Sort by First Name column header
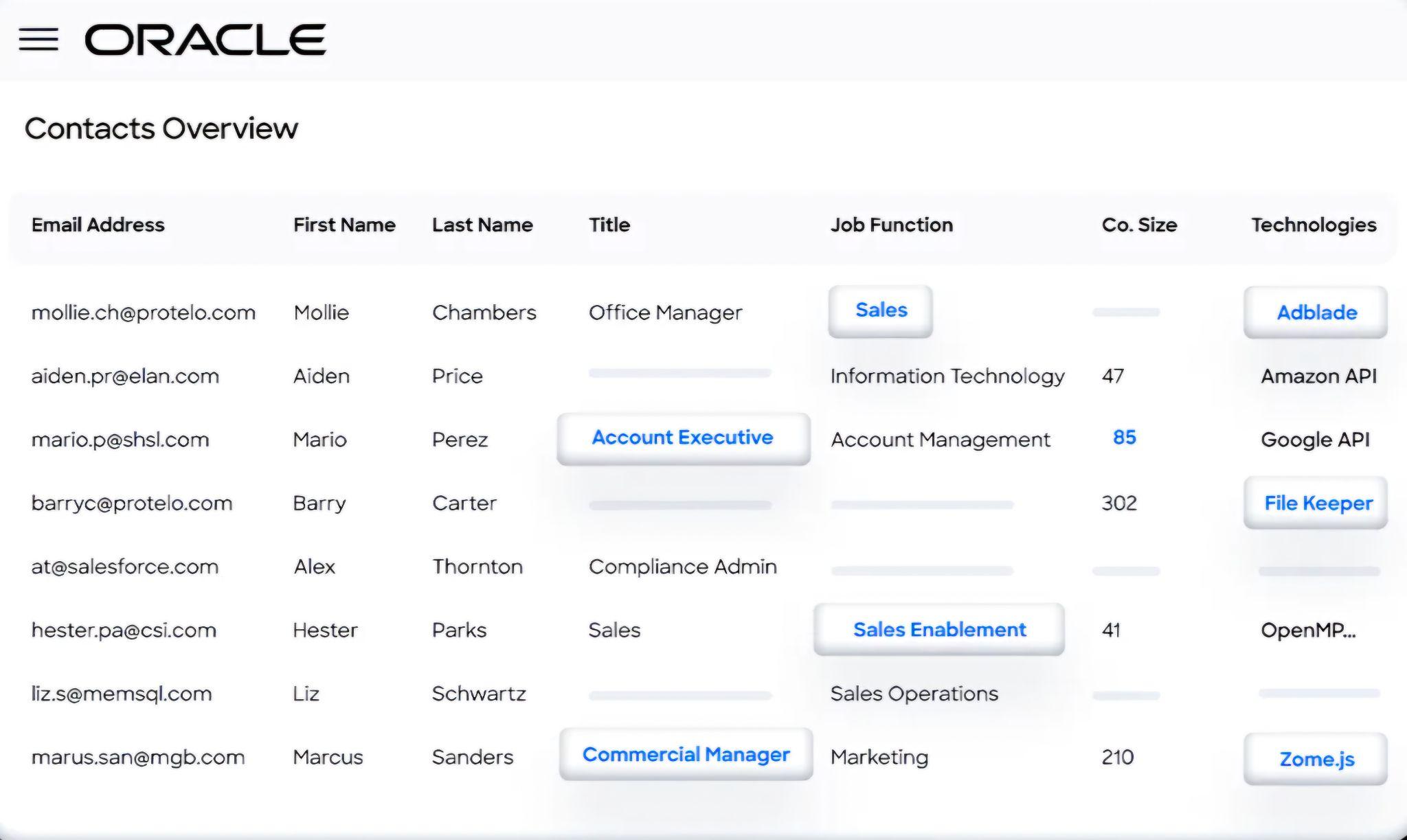 [344, 225]
